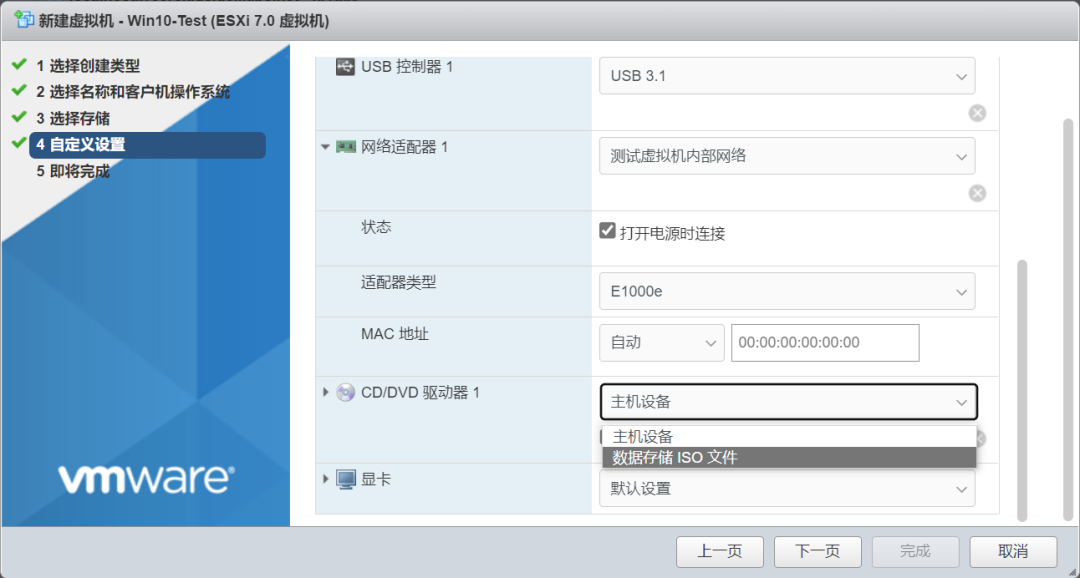Click the CD/DVD drive 1 disc icon
Image resolution: width=1080 pixels, height=578 pixels.
coord(345,393)
